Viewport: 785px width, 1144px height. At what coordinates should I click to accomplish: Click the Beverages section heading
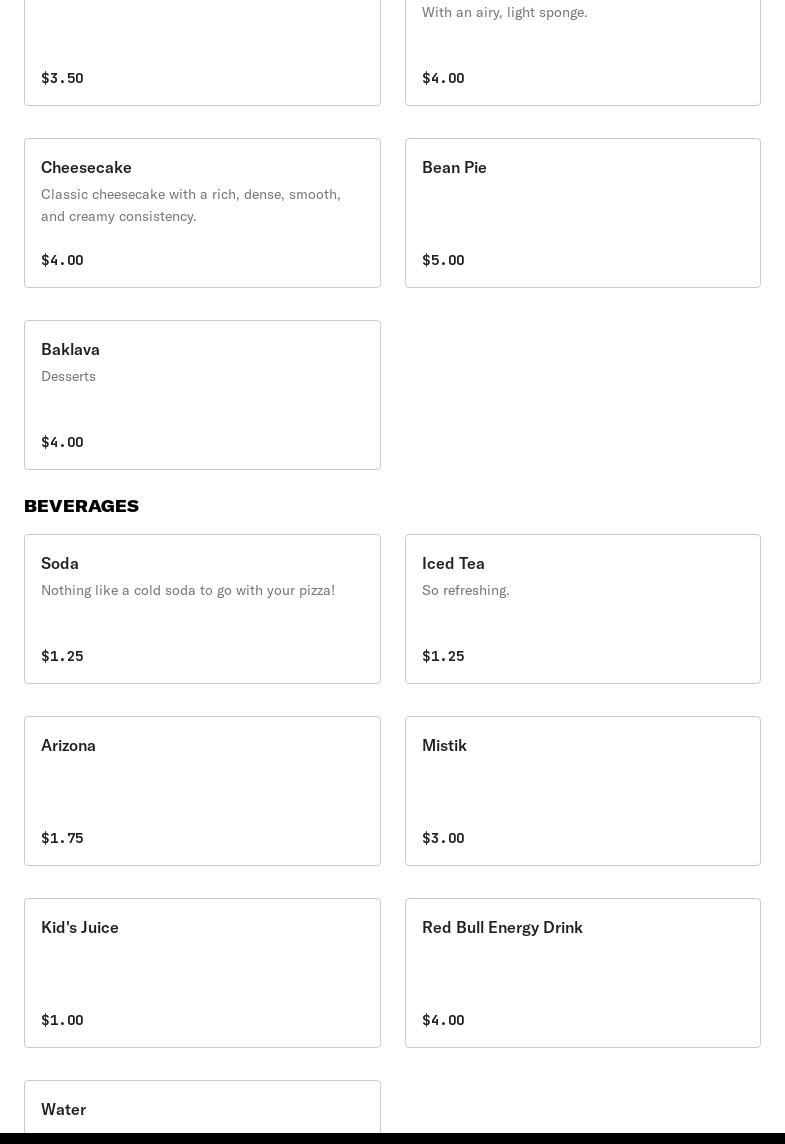81,506
